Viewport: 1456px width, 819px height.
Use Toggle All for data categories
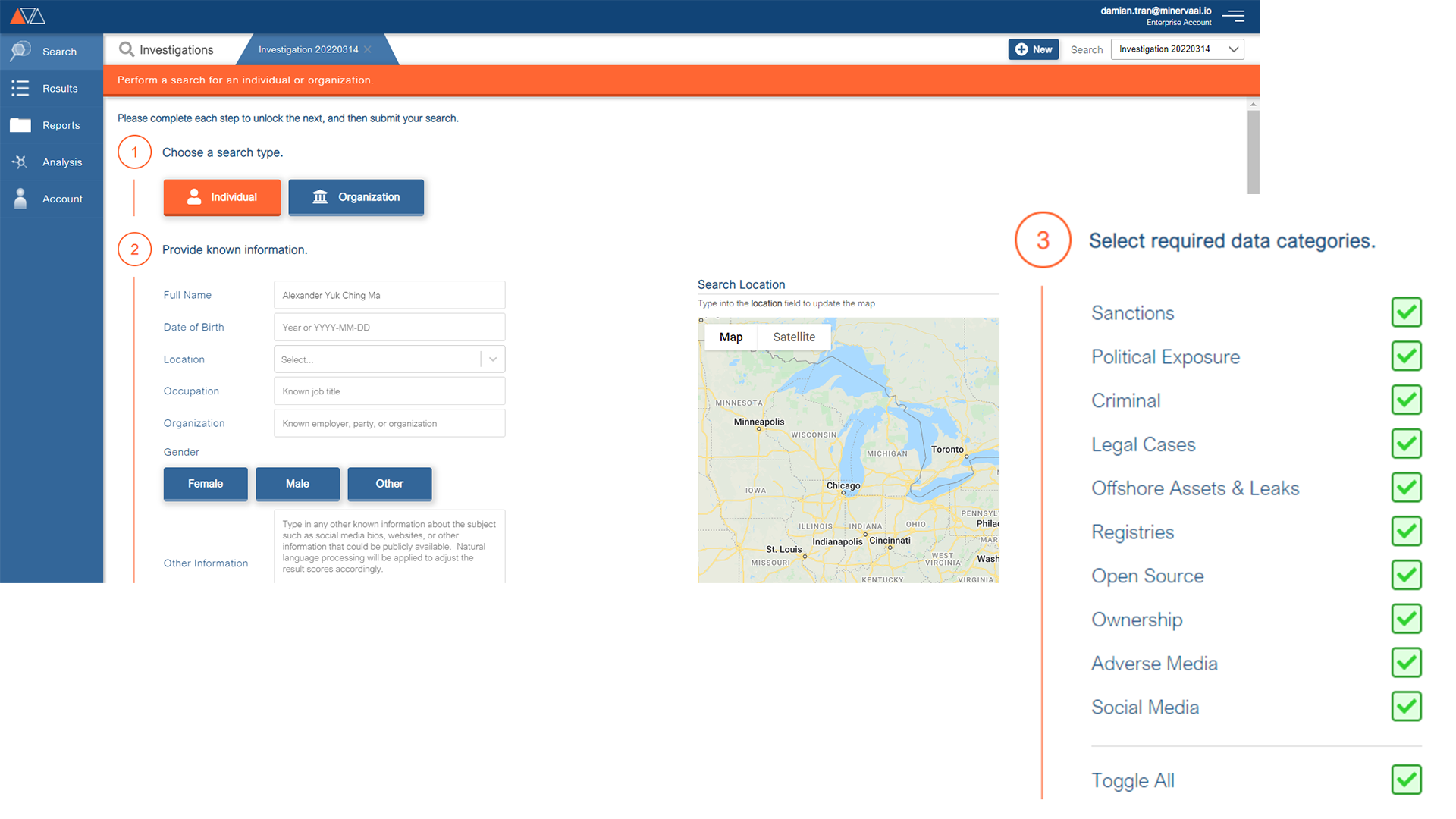[1407, 780]
